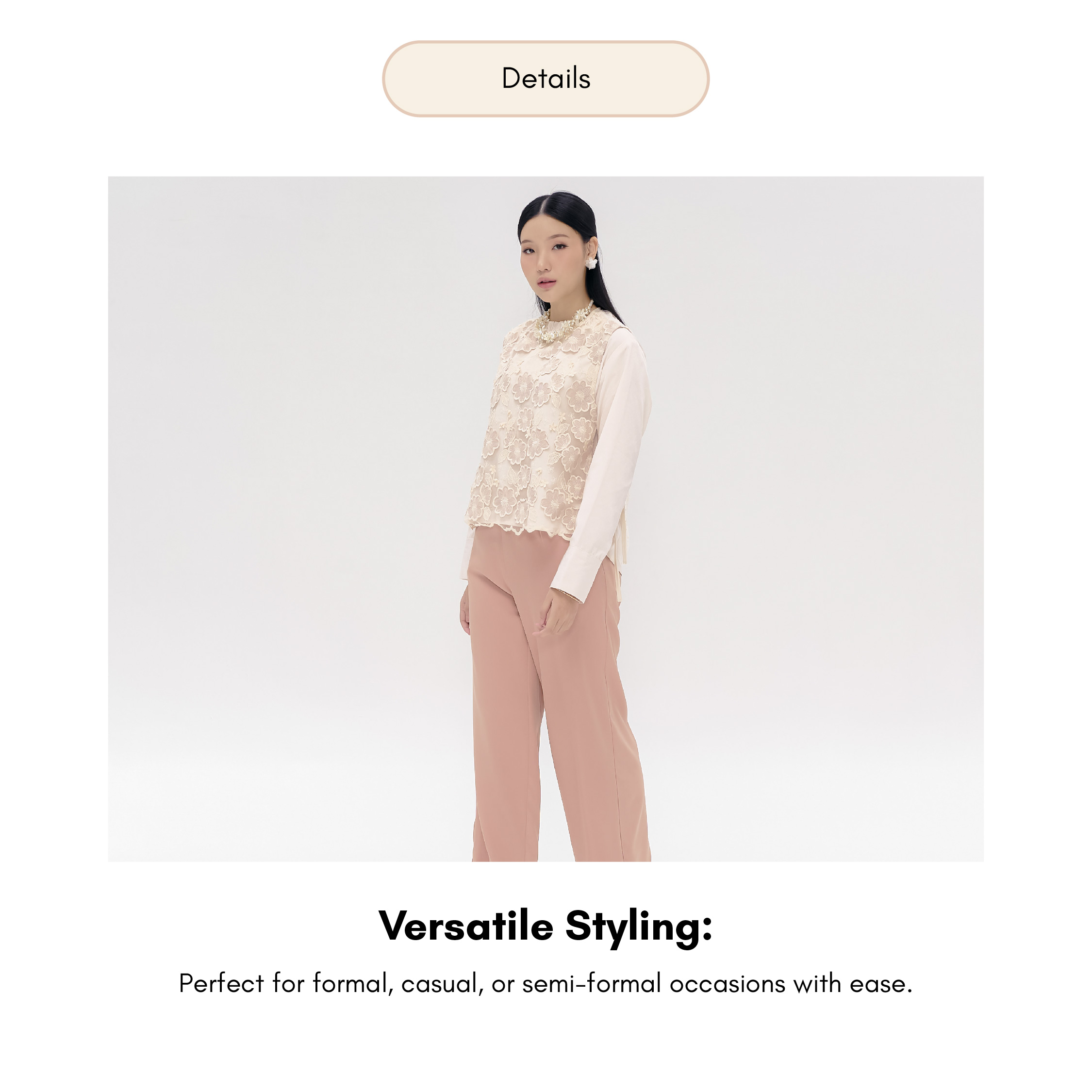Click the word "Styling:" in the heading
1092x1092 pixels.
pyautogui.click(x=639, y=927)
